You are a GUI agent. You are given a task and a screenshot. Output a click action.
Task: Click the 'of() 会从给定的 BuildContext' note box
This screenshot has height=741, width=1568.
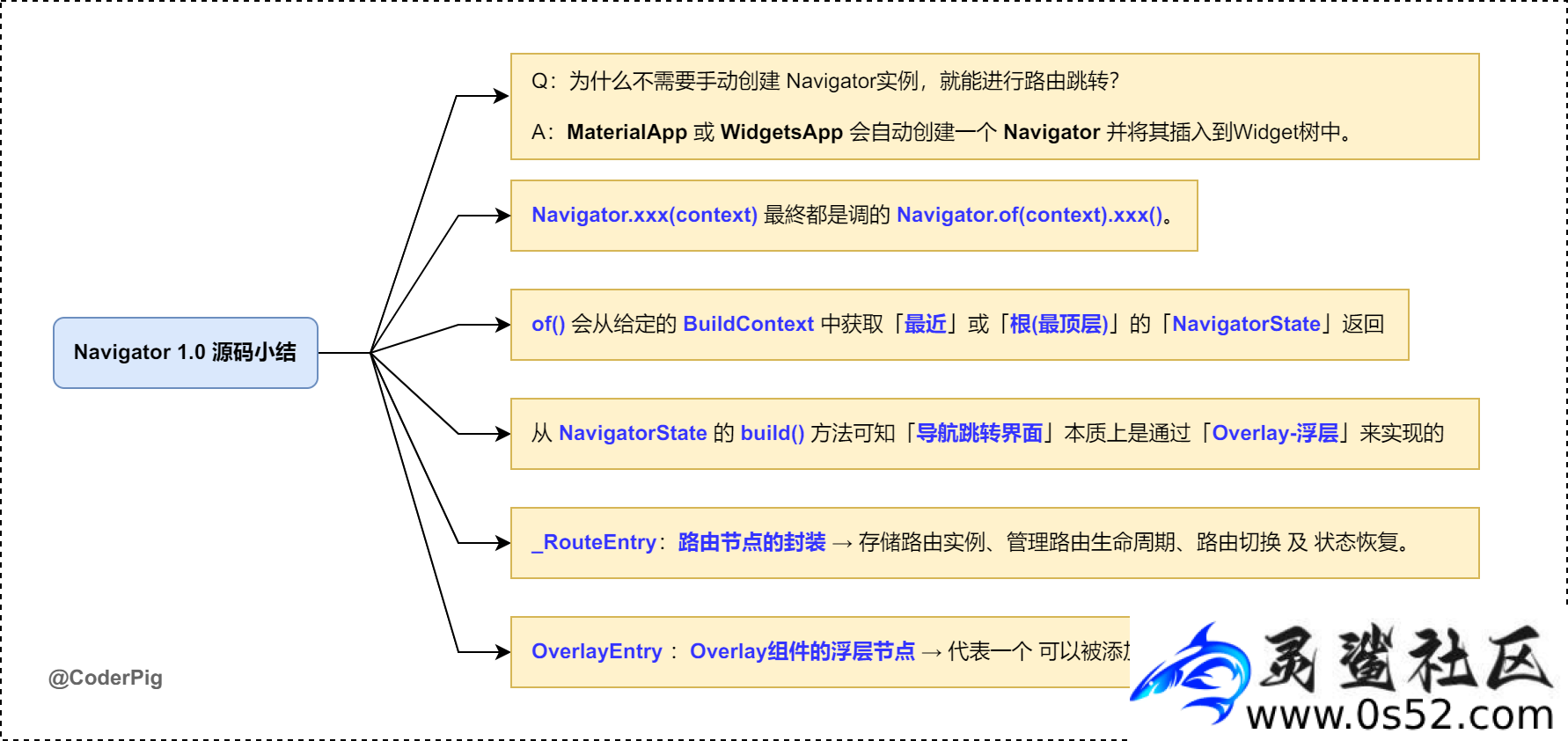[959, 325]
